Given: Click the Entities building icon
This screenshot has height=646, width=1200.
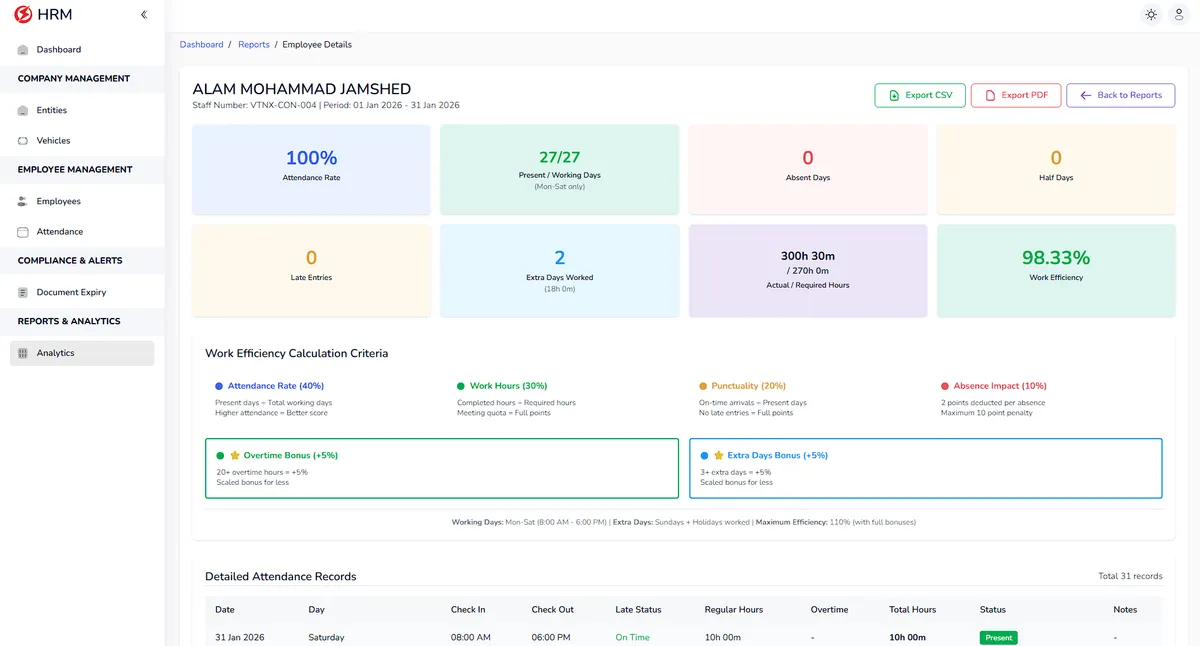Looking at the screenshot, I should 23,110.
